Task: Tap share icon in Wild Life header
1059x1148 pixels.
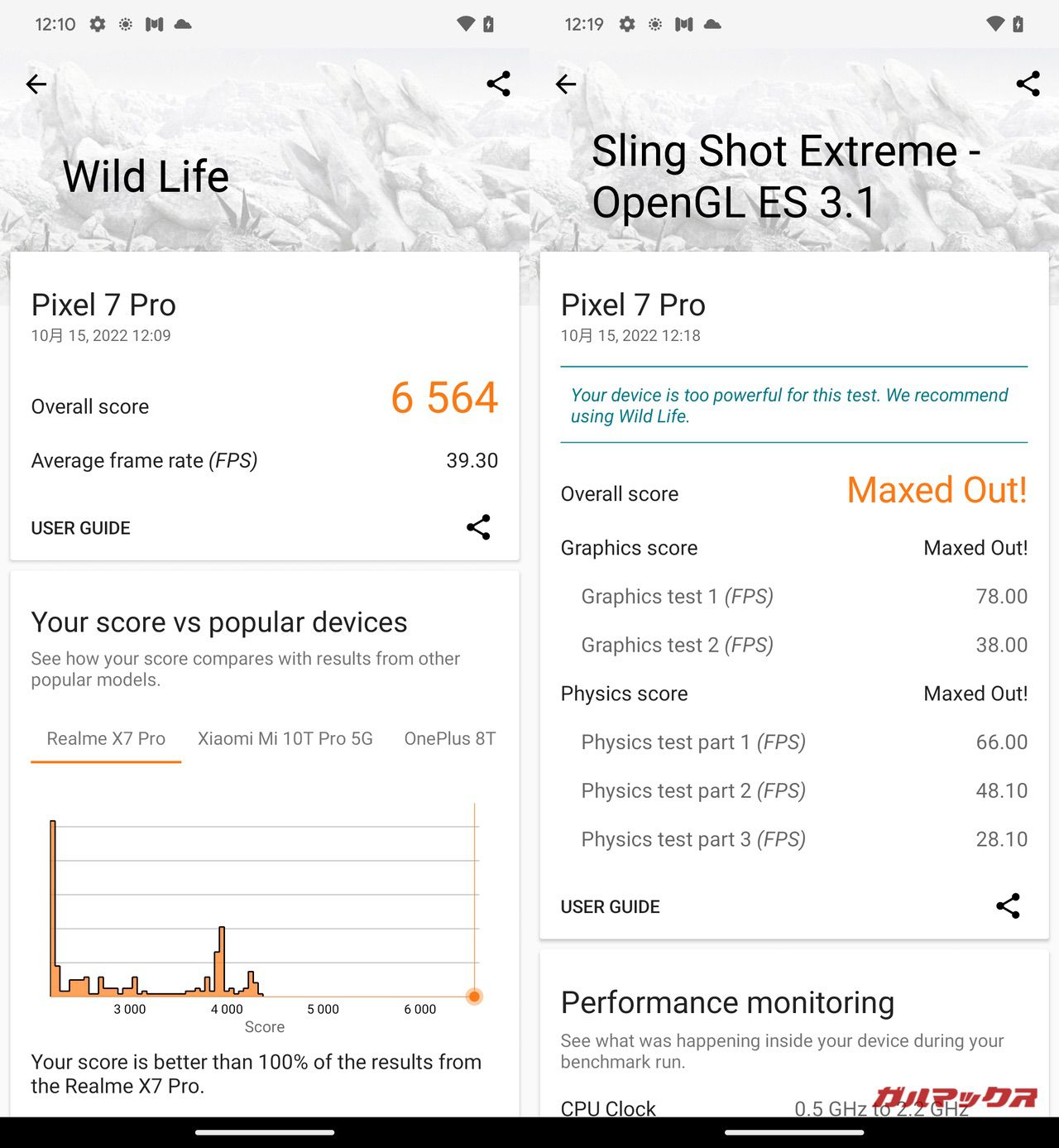Action: [498, 84]
